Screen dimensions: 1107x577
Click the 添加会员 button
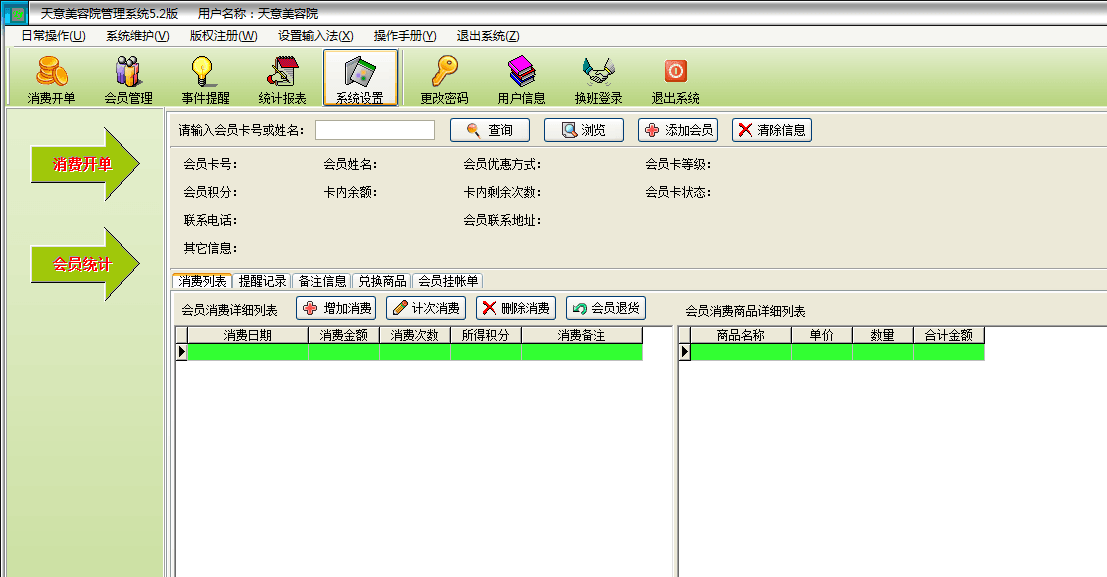(678, 130)
